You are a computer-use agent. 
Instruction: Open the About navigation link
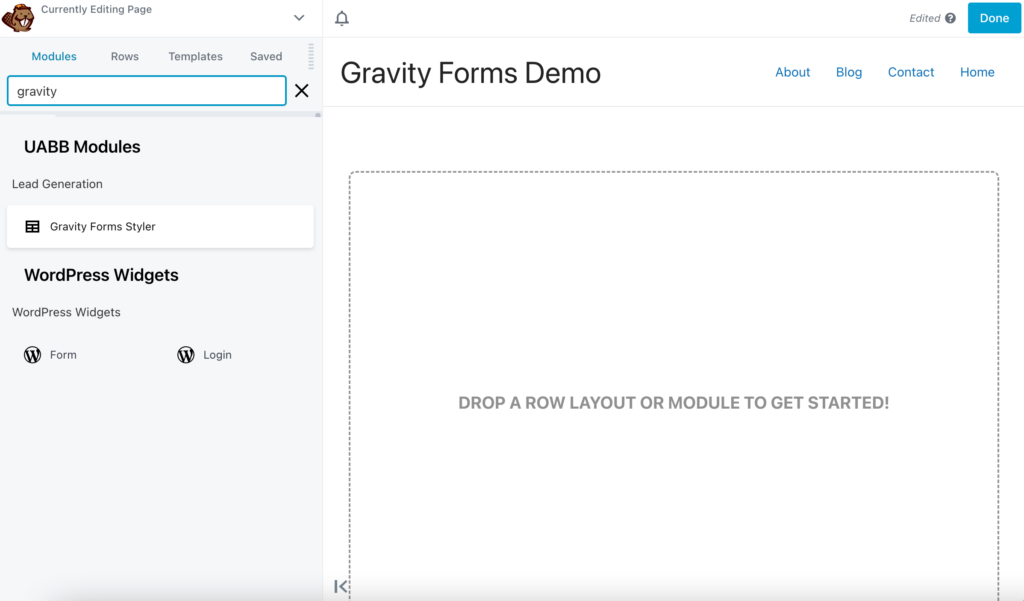(x=792, y=72)
